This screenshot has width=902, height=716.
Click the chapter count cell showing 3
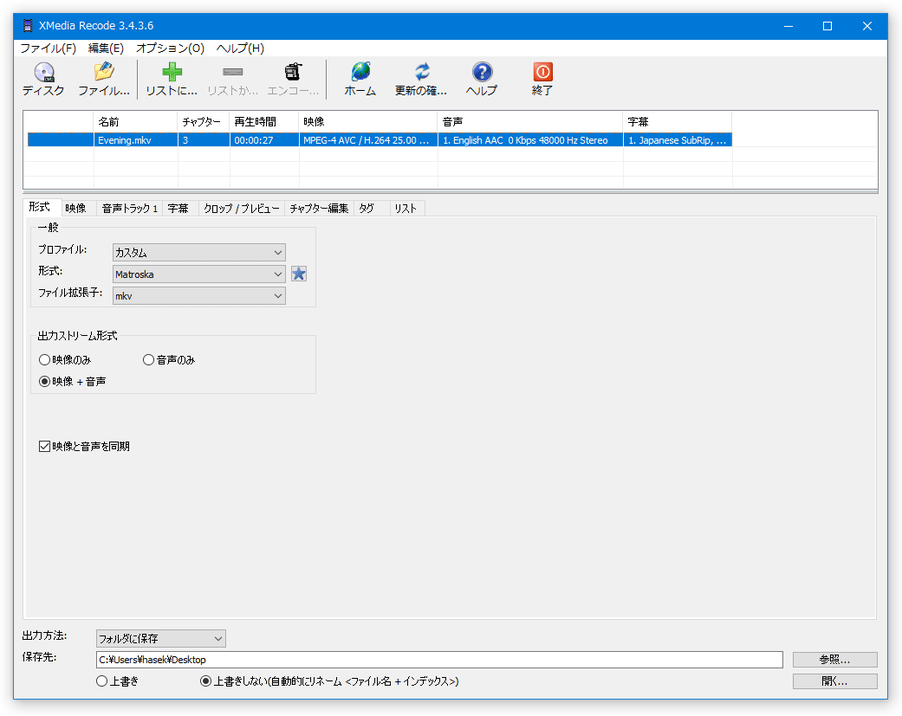coord(204,140)
